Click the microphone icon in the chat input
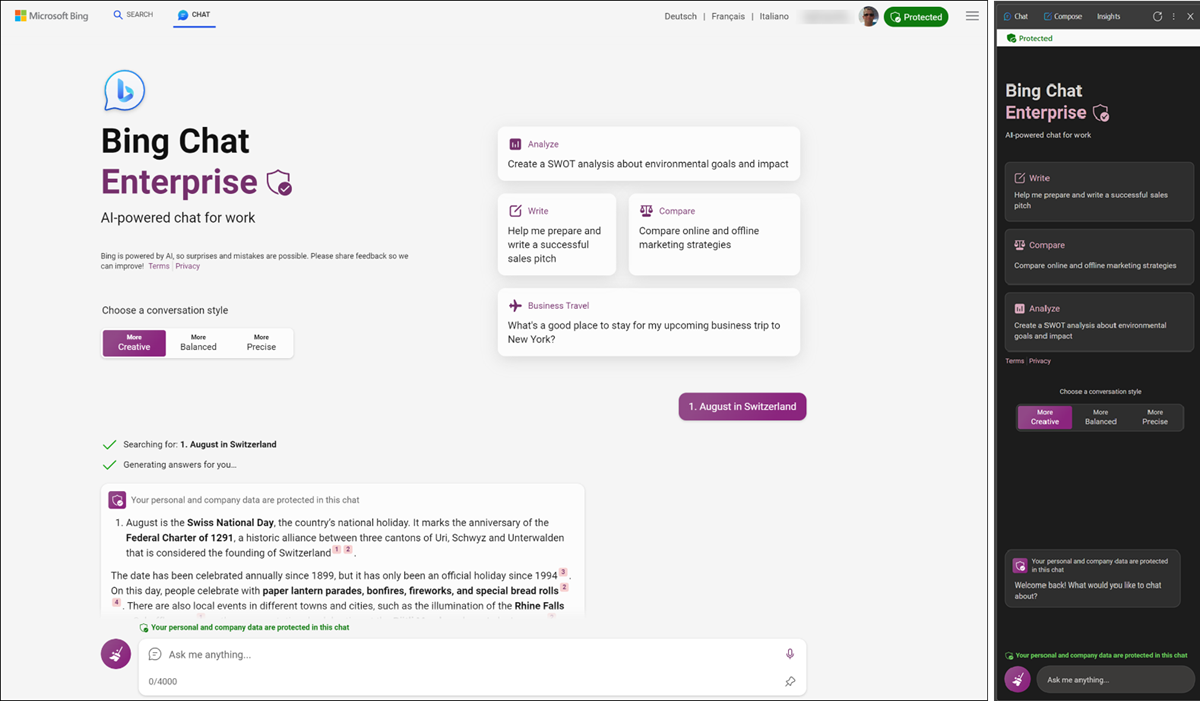 point(789,653)
